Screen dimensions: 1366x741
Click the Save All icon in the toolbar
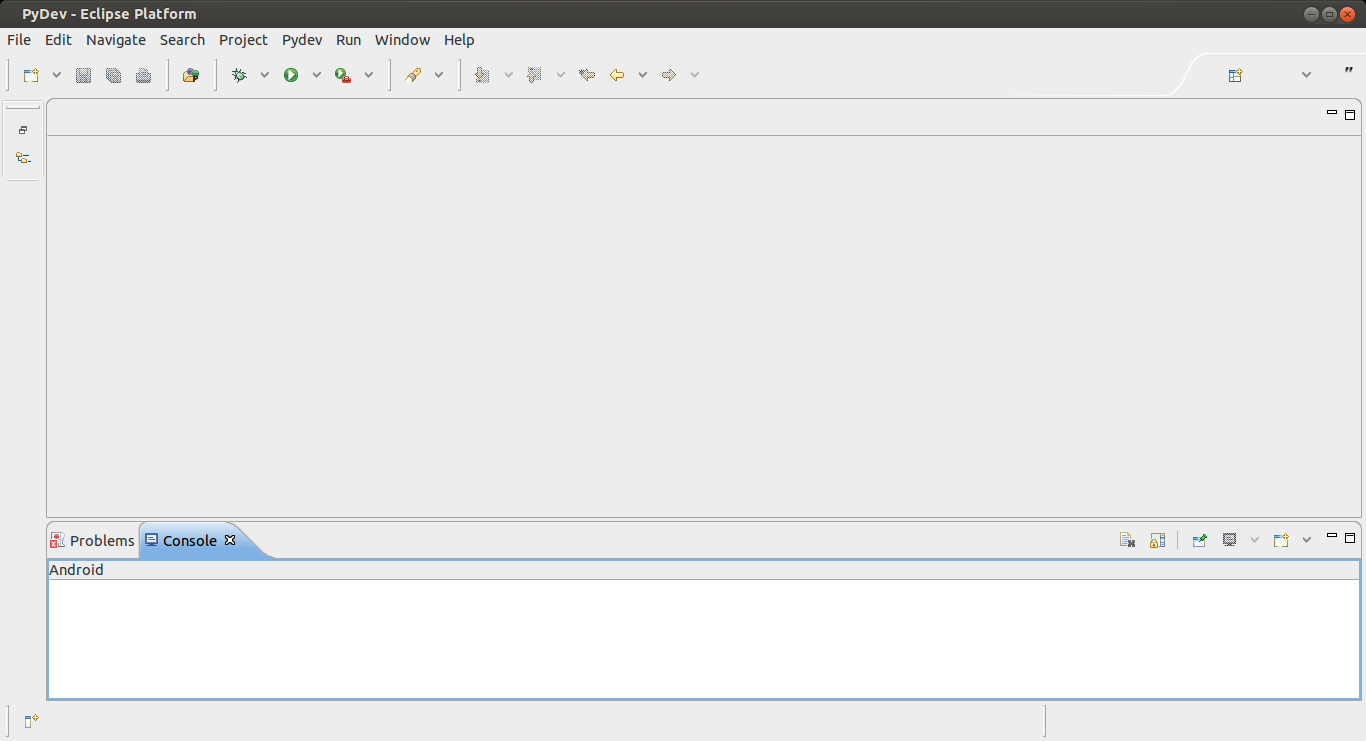pyautogui.click(x=114, y=75)
